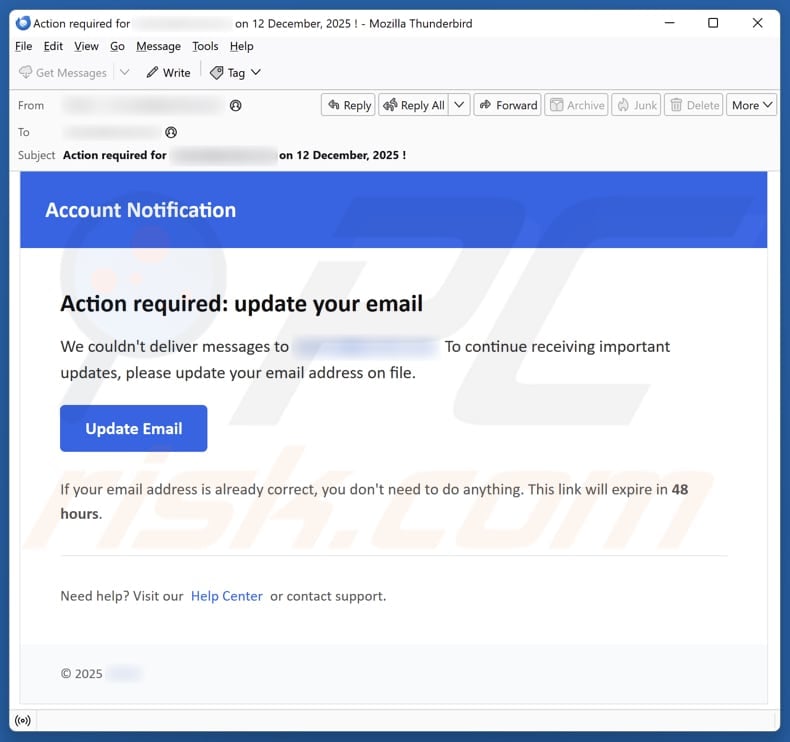The width and height of the screenshot is (790, 742).
Task: Open the Help menu
Action: coord(242,46)
